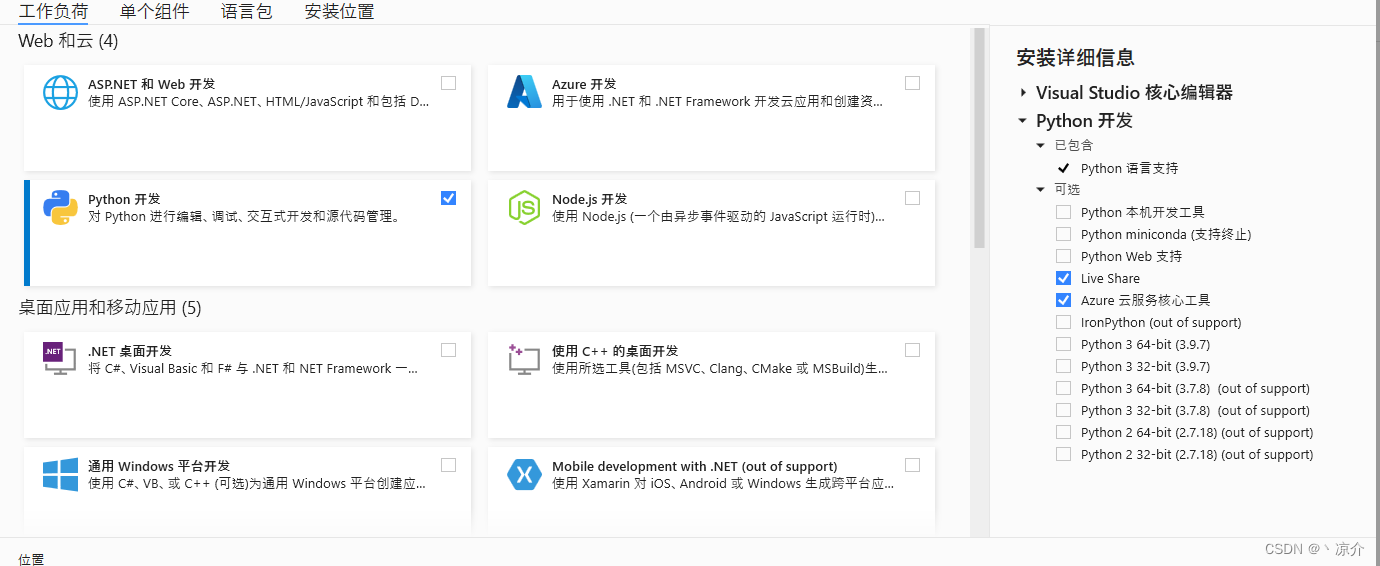
Task: Tick the 通用 Windows 平台开发 checkbox
Action: click(448, 465)
